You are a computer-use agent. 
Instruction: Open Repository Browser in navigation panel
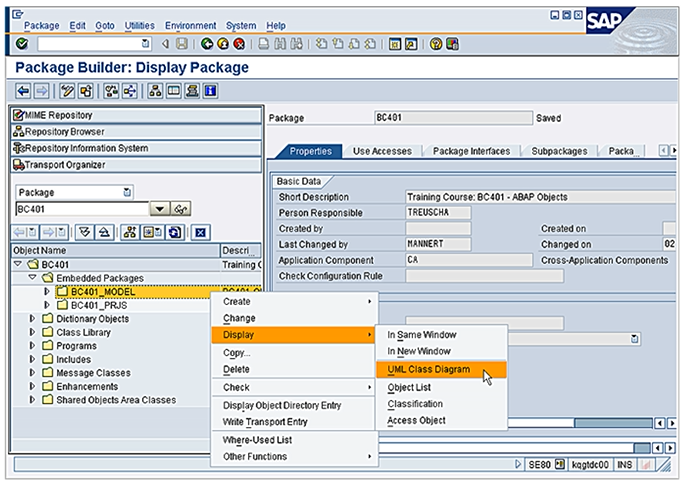click(x=65, y=132)
